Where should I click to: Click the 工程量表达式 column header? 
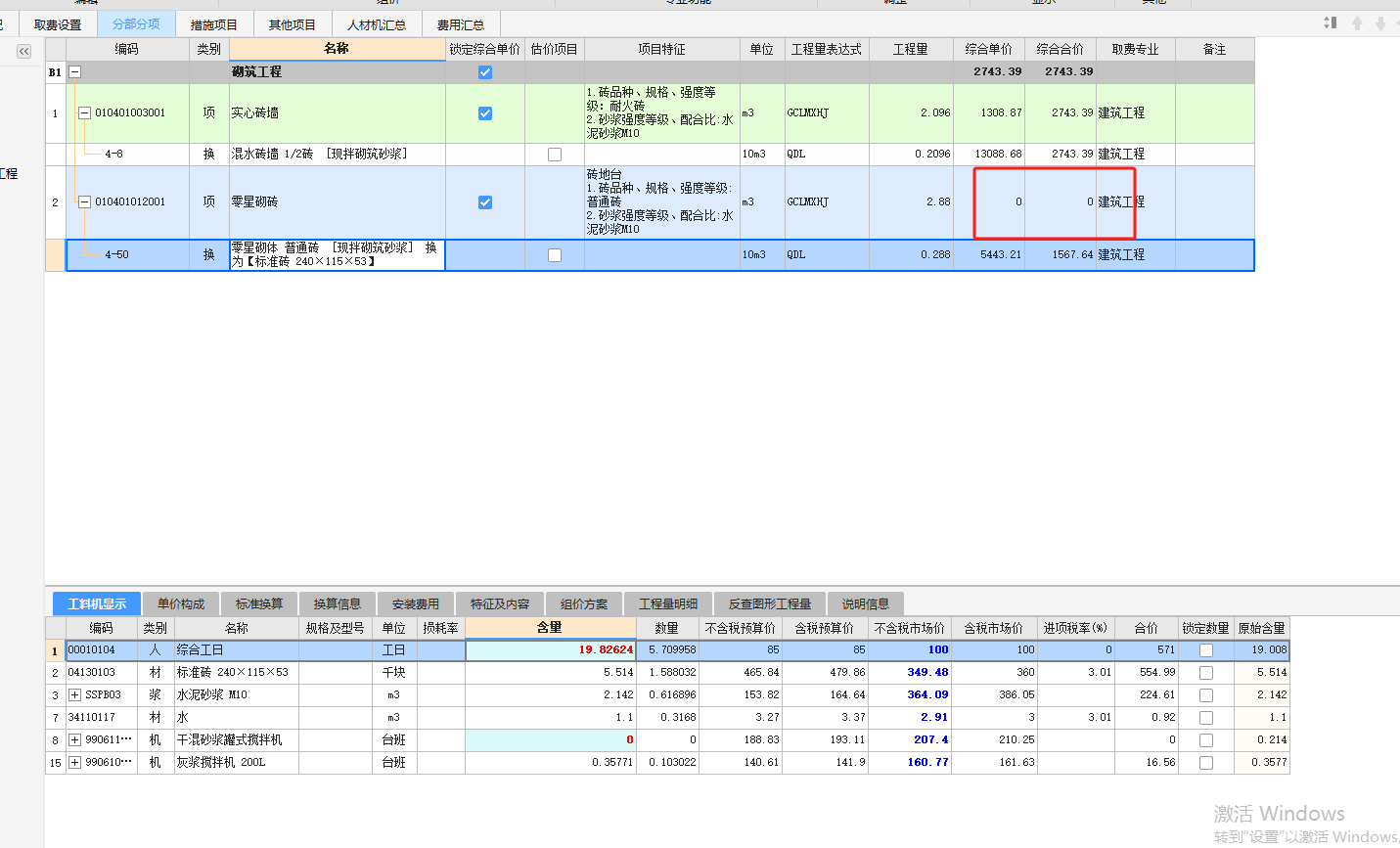click(827, 49)
